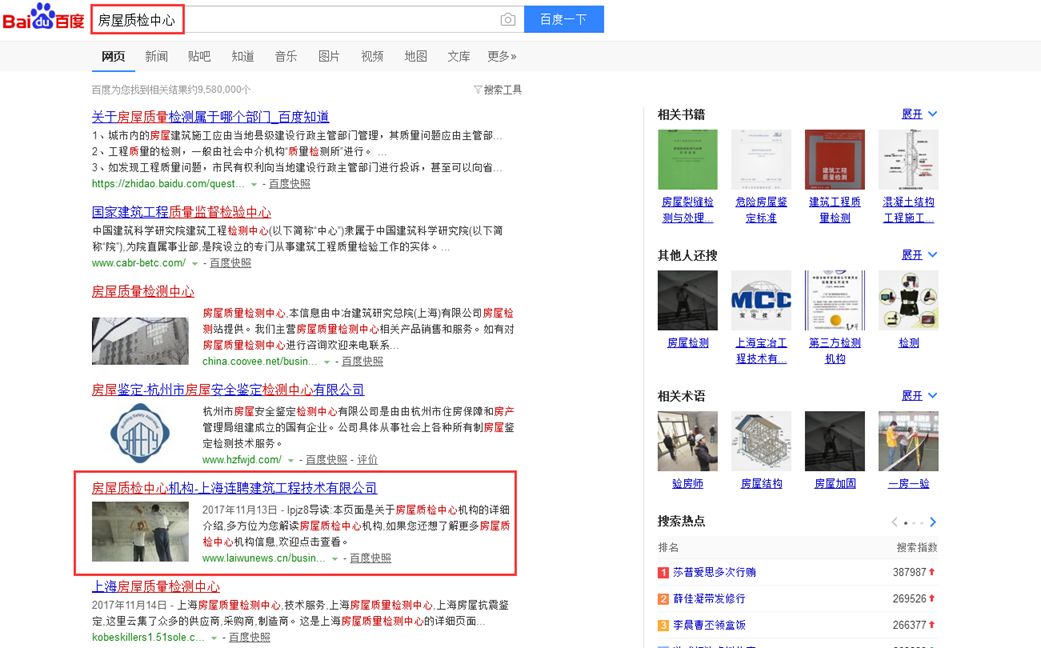This screenshot has width=1041, height=648.
Task: Open green URL www.hzfwjd.com/
Action: pos(242,459)
